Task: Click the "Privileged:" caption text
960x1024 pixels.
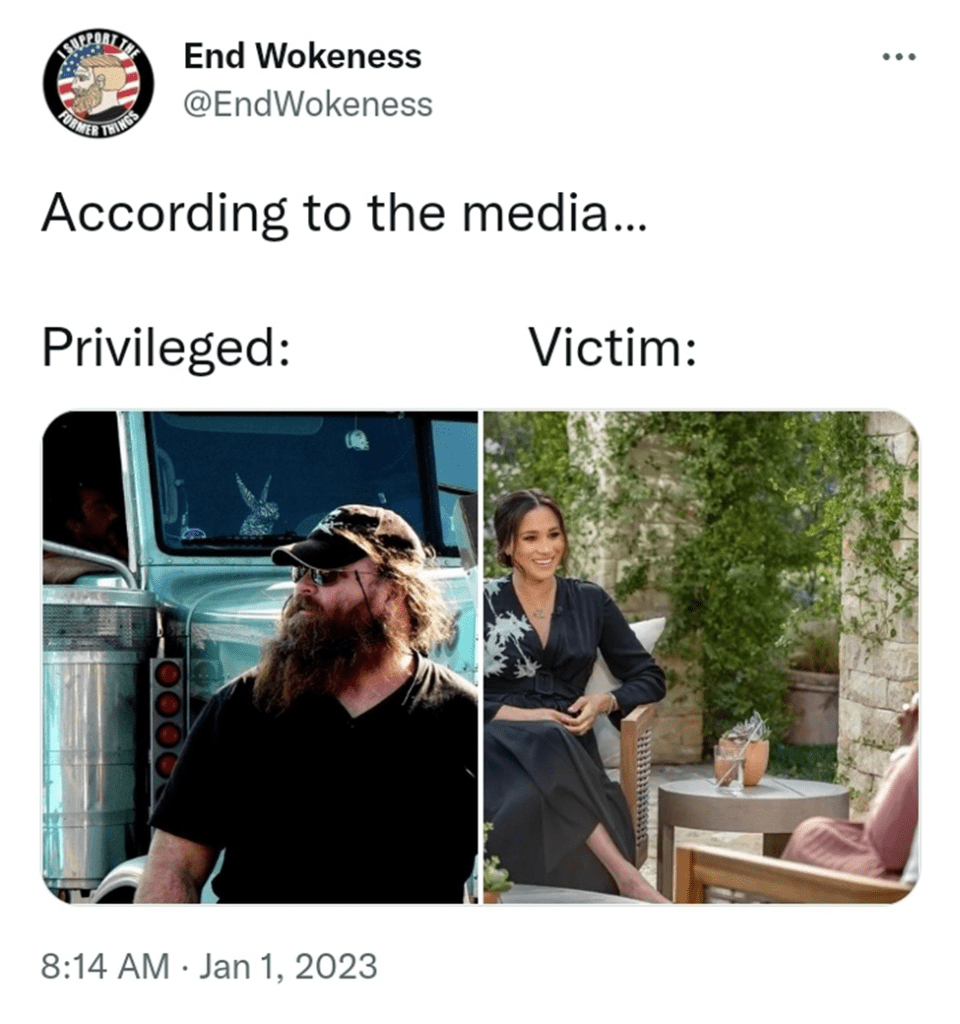Action: tap(166, 348)
